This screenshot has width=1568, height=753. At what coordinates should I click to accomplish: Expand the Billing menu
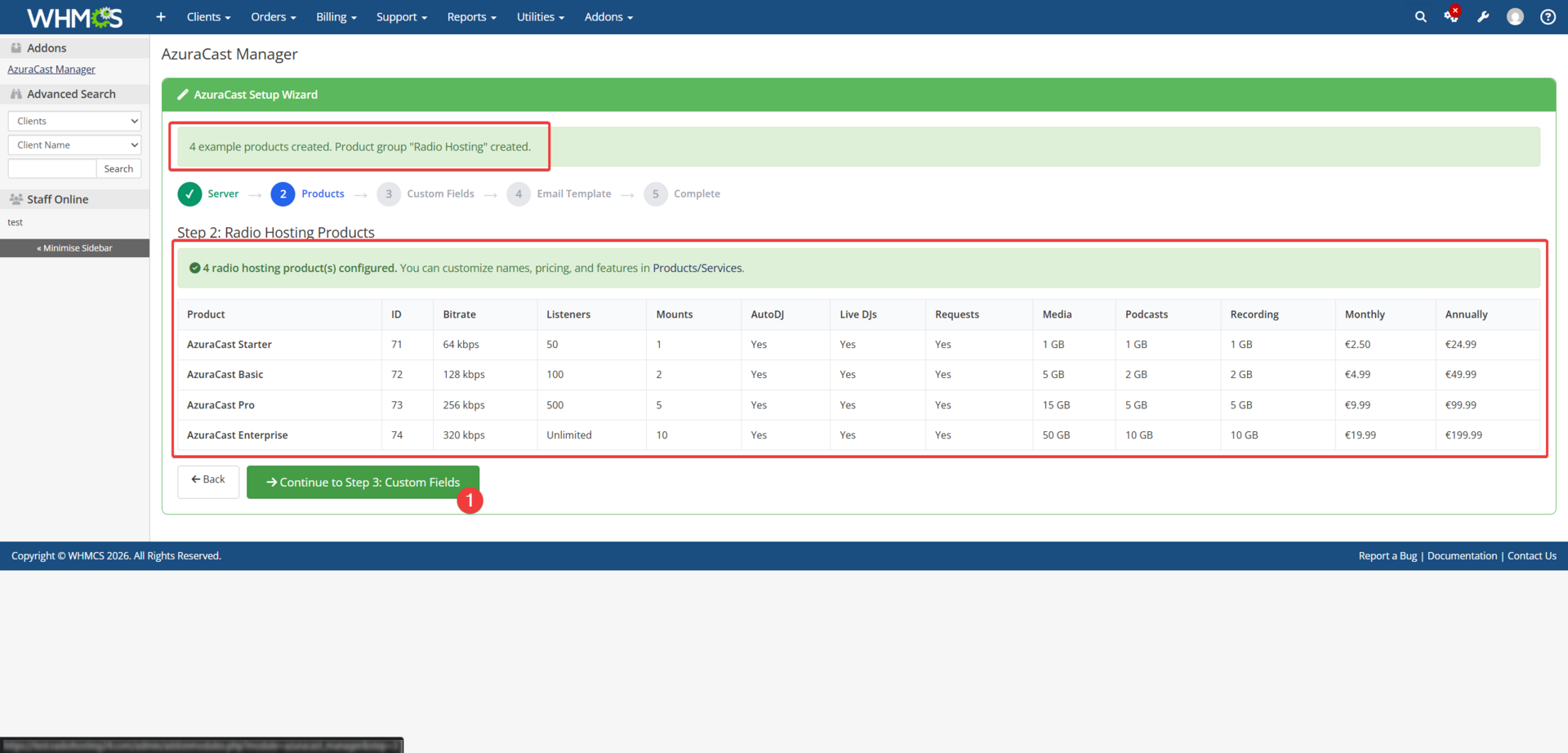pos(336,16)
